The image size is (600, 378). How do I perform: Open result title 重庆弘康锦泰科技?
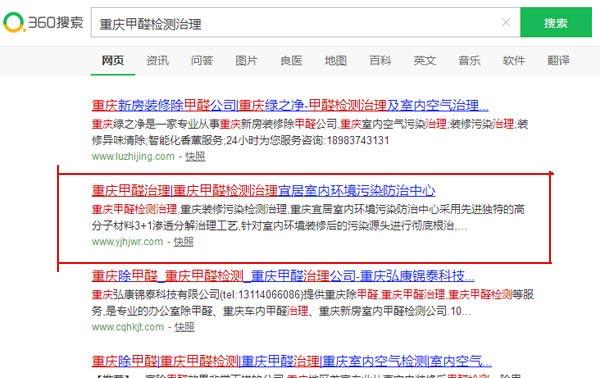click(x=283, y=276)
